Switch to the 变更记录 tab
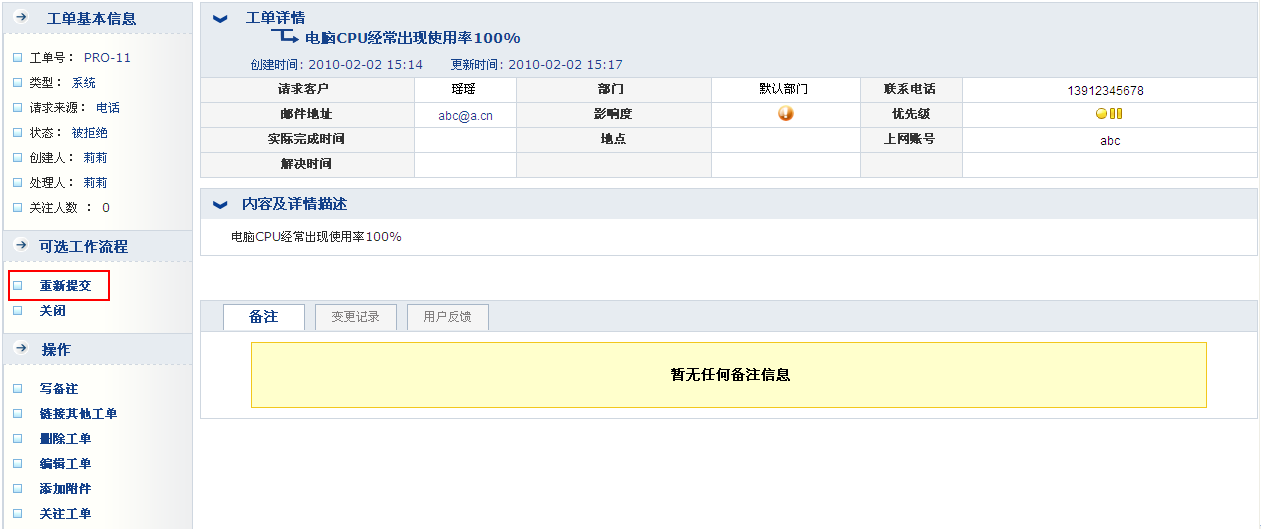Screen dimensions: 1261x529 tap(355, 317)
